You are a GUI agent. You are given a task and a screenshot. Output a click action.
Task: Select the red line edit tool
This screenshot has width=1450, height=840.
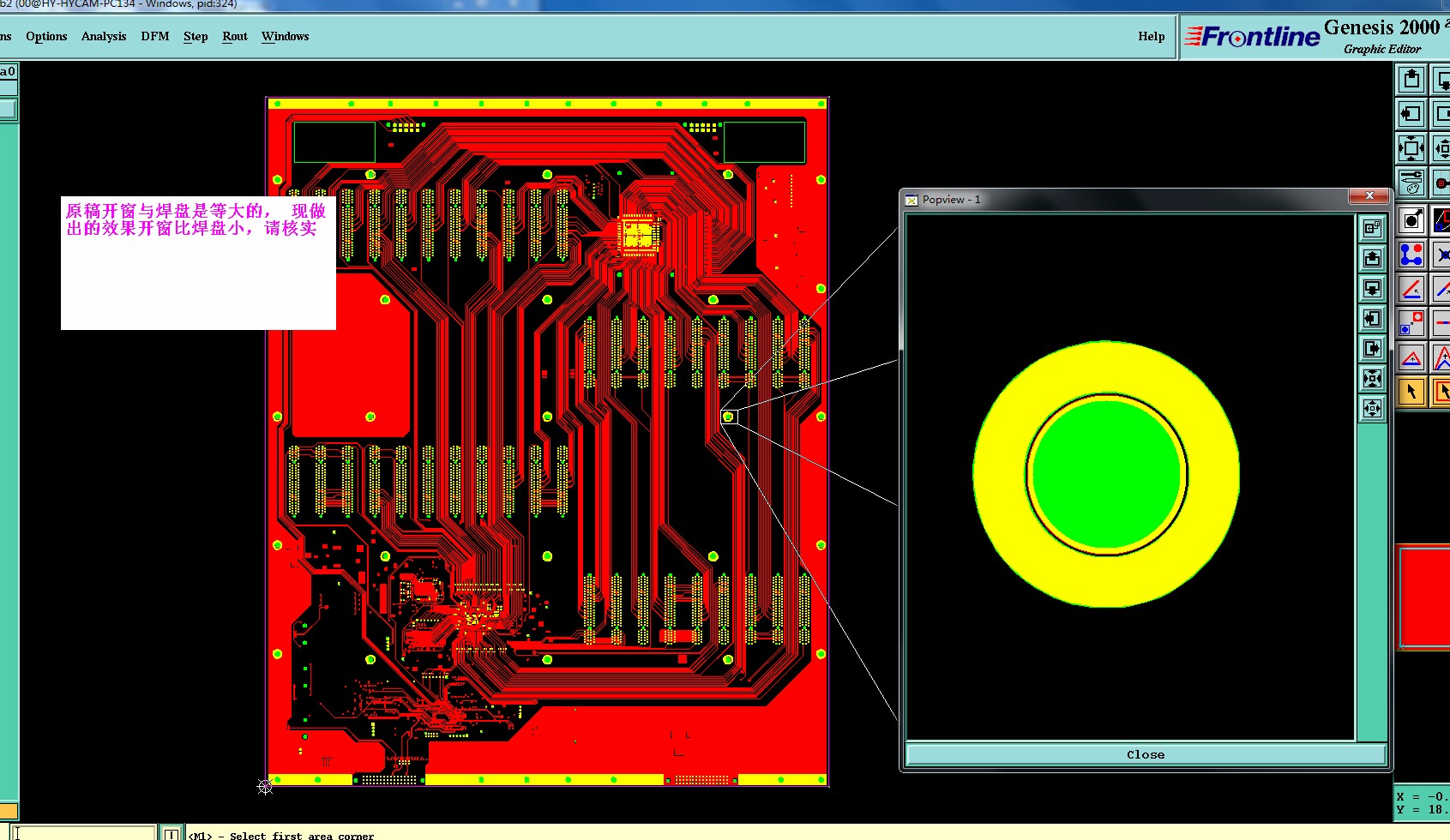pos(1411,289)
